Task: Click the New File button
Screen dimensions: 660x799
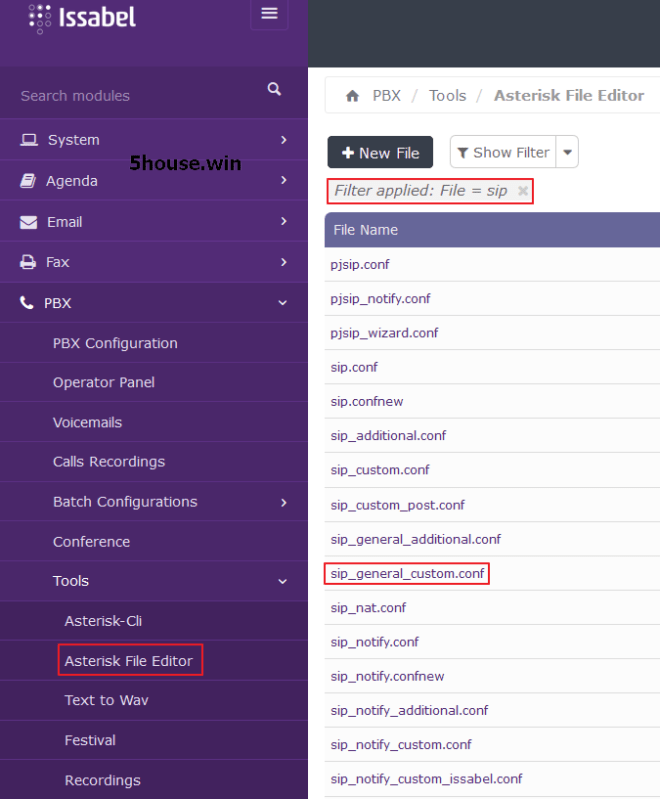Action: pyautogui.click(x=380, y=152)
